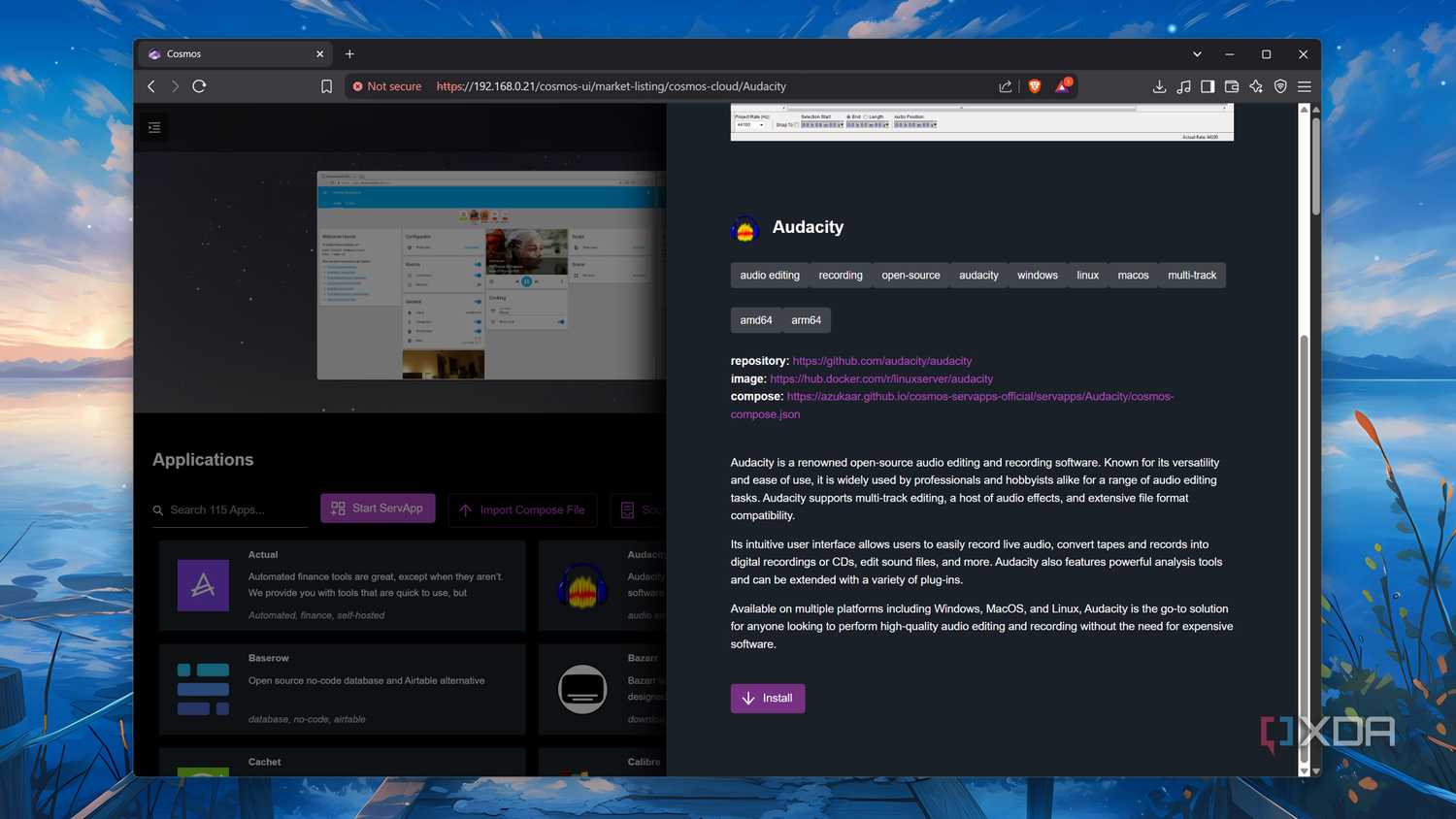Click the open-source tag

point(910,276)
